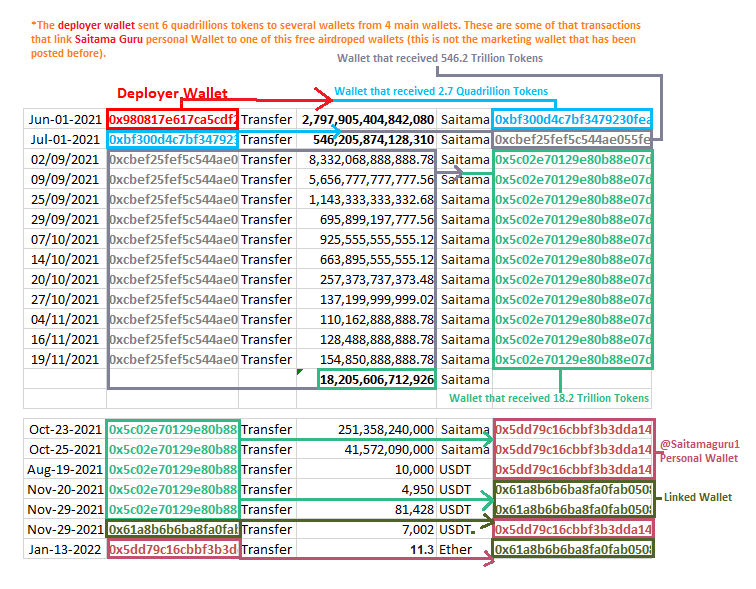Select the 81,428 USDT amount cell
Screen dimensions: 756x589
[x=367, y=509]
